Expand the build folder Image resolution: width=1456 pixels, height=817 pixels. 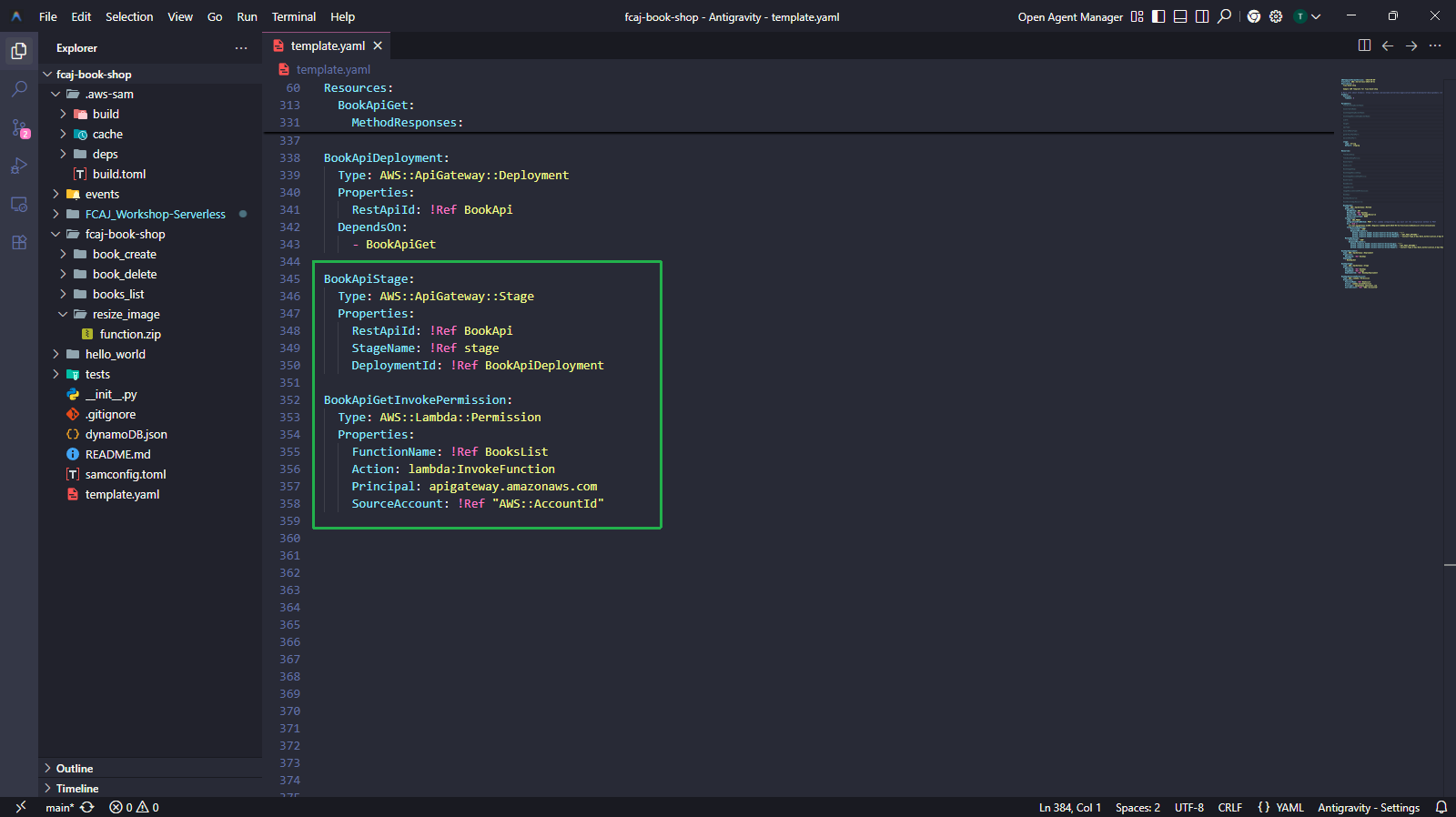coord(150,115)
